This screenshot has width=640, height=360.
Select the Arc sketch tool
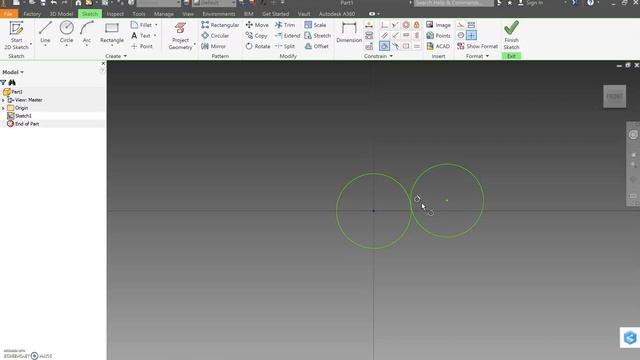point(87,32)
